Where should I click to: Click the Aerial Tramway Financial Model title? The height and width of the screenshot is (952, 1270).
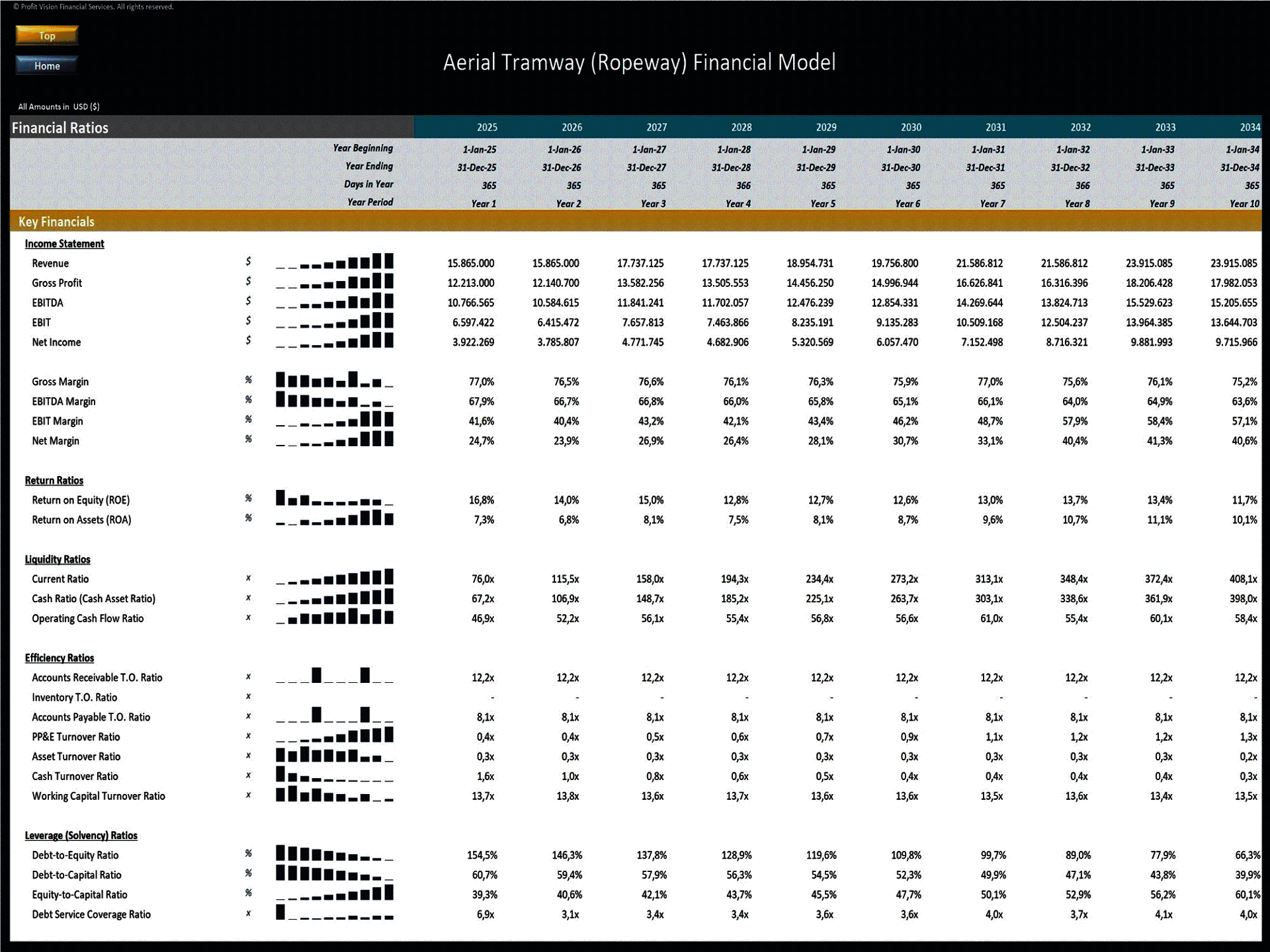pos(639,62)
